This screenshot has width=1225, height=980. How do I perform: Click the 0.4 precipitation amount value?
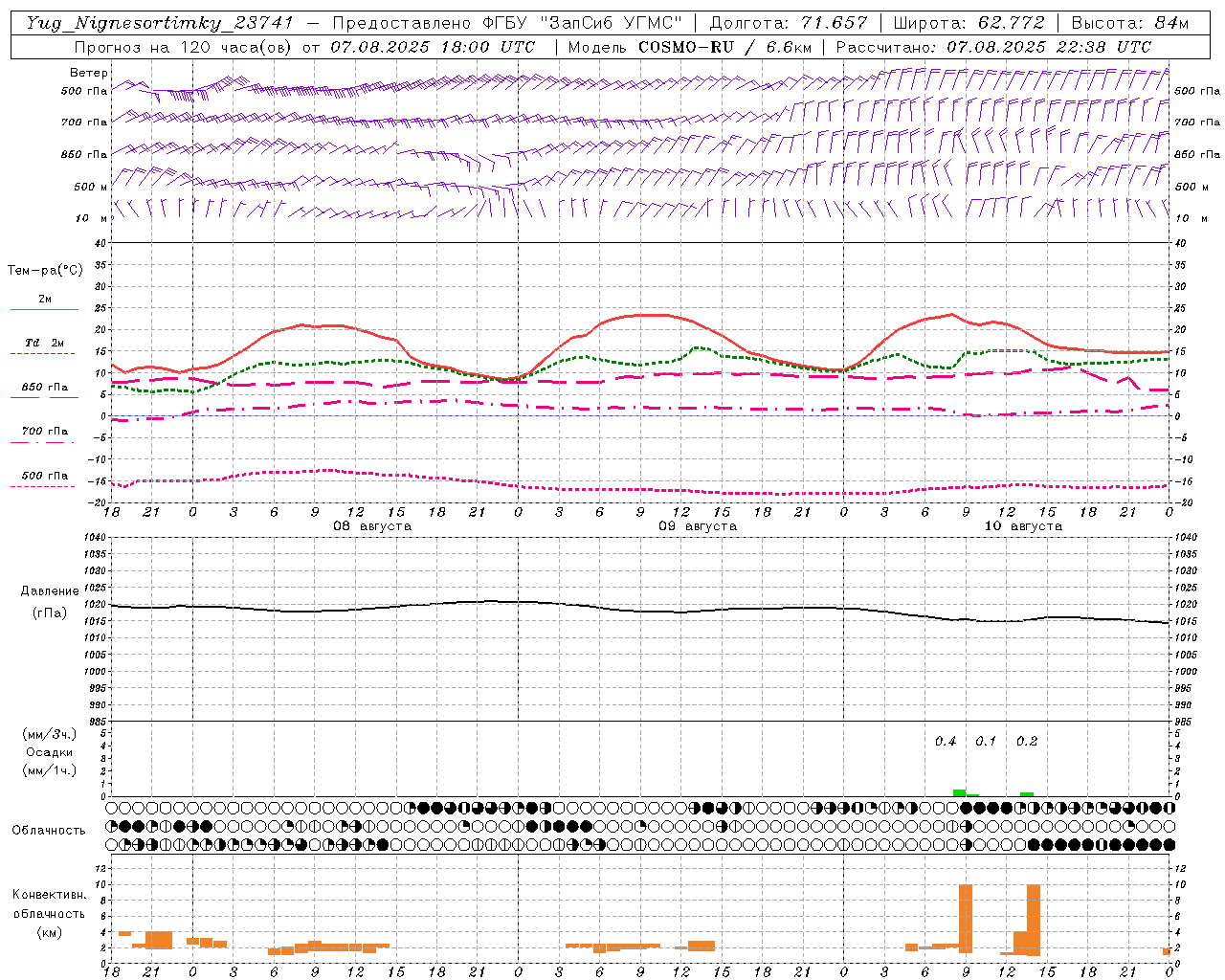coord(946,742)
